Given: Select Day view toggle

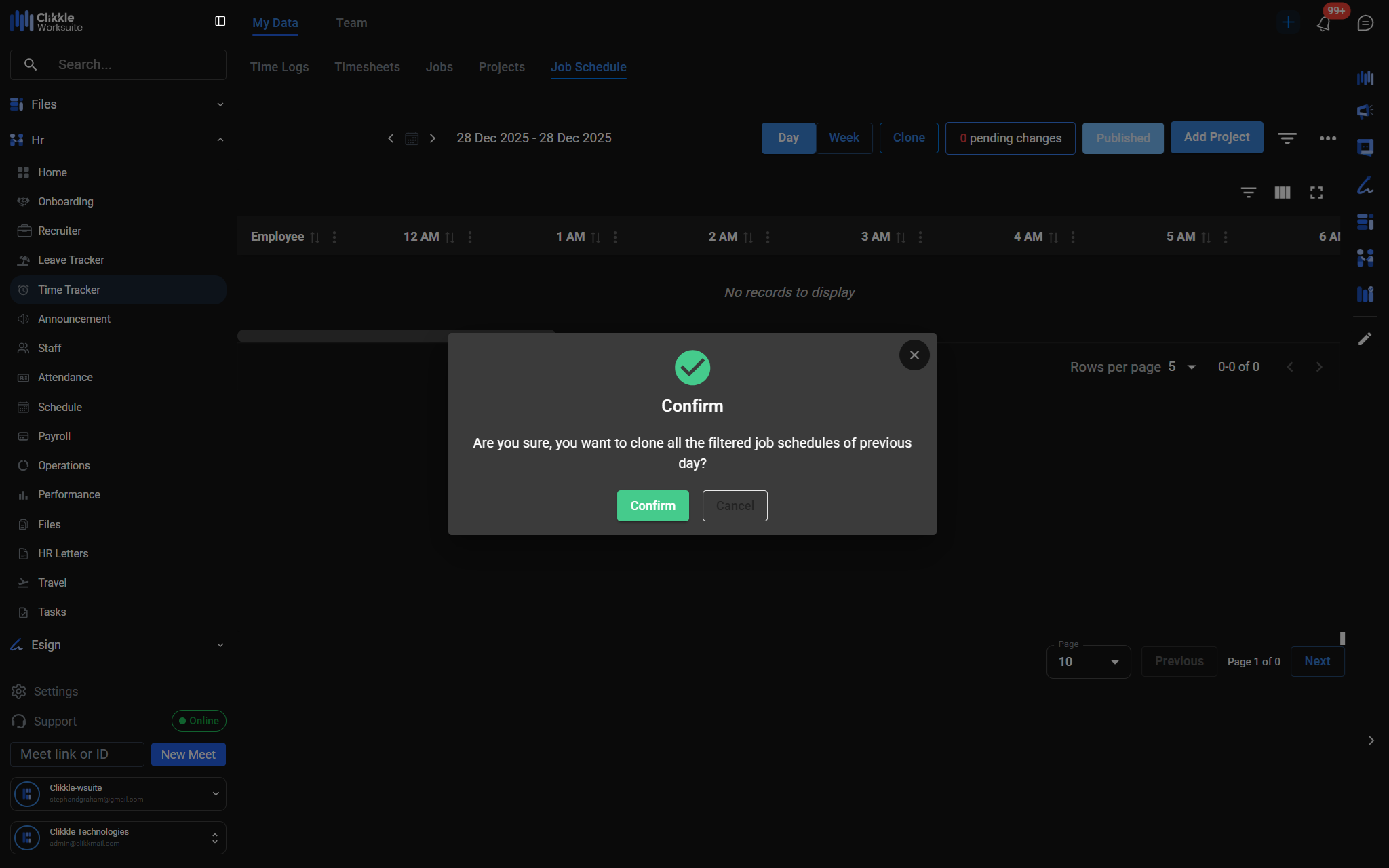Looking at the screenshot, I should pyautogui.click(x=788, y=138).
